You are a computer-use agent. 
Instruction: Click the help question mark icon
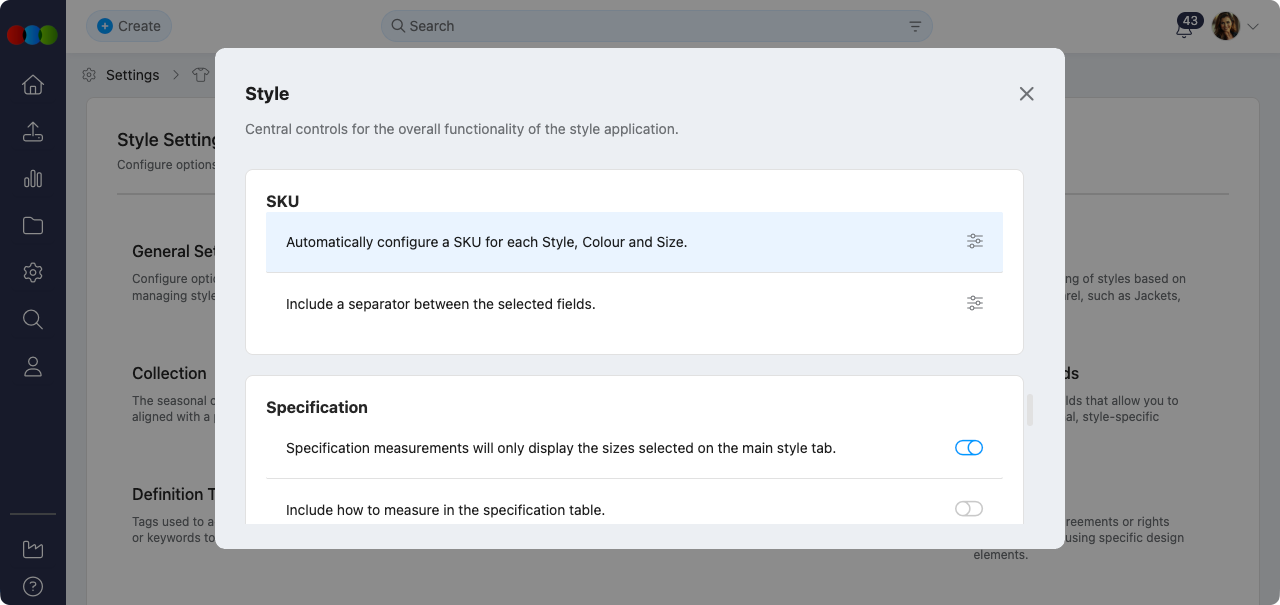tap(33, 586)
